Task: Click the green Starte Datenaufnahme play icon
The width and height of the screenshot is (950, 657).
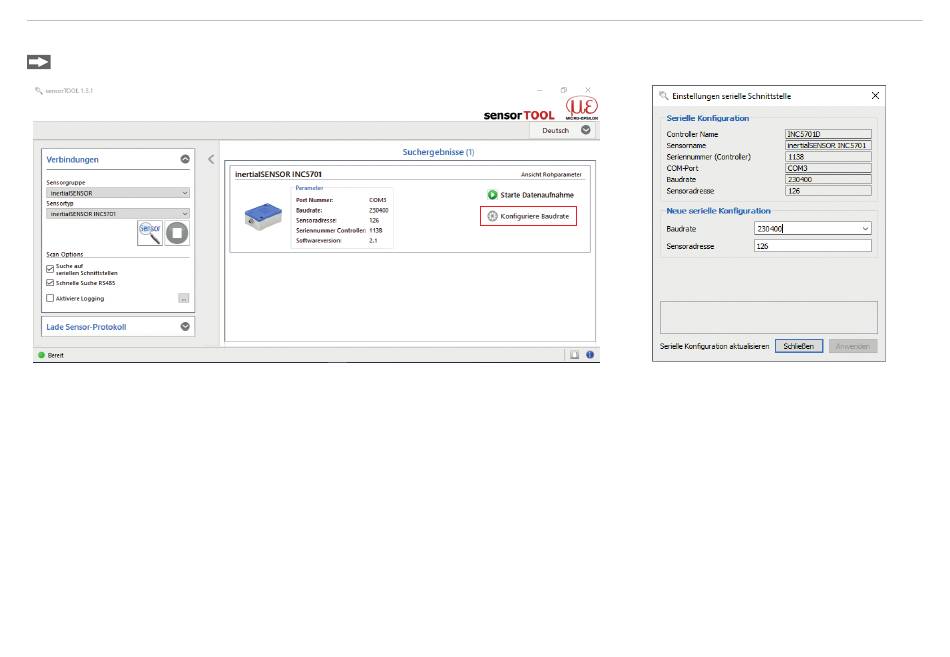Action: [x=492, y=195]
